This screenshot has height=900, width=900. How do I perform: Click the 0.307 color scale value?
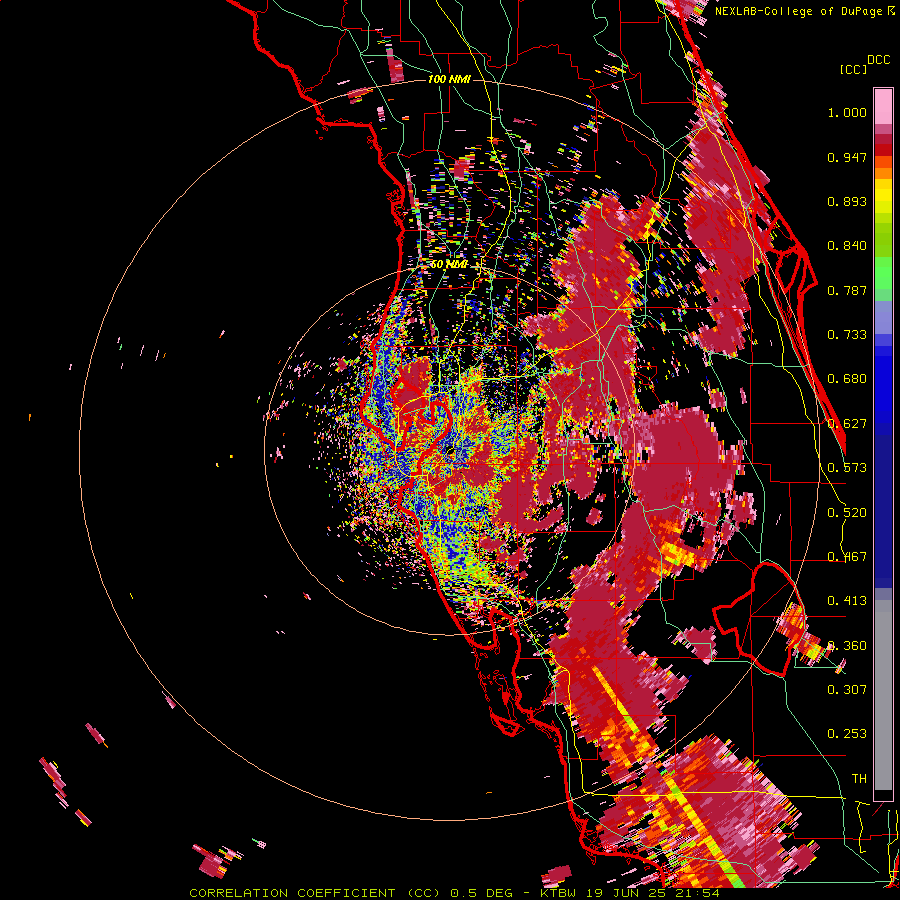[847, 690]
